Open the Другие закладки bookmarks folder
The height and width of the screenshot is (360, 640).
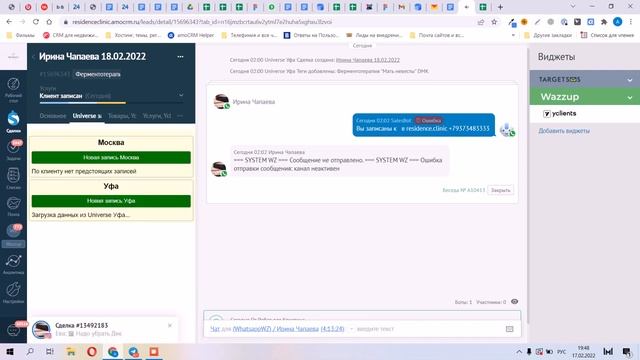[x=548, y=36]
